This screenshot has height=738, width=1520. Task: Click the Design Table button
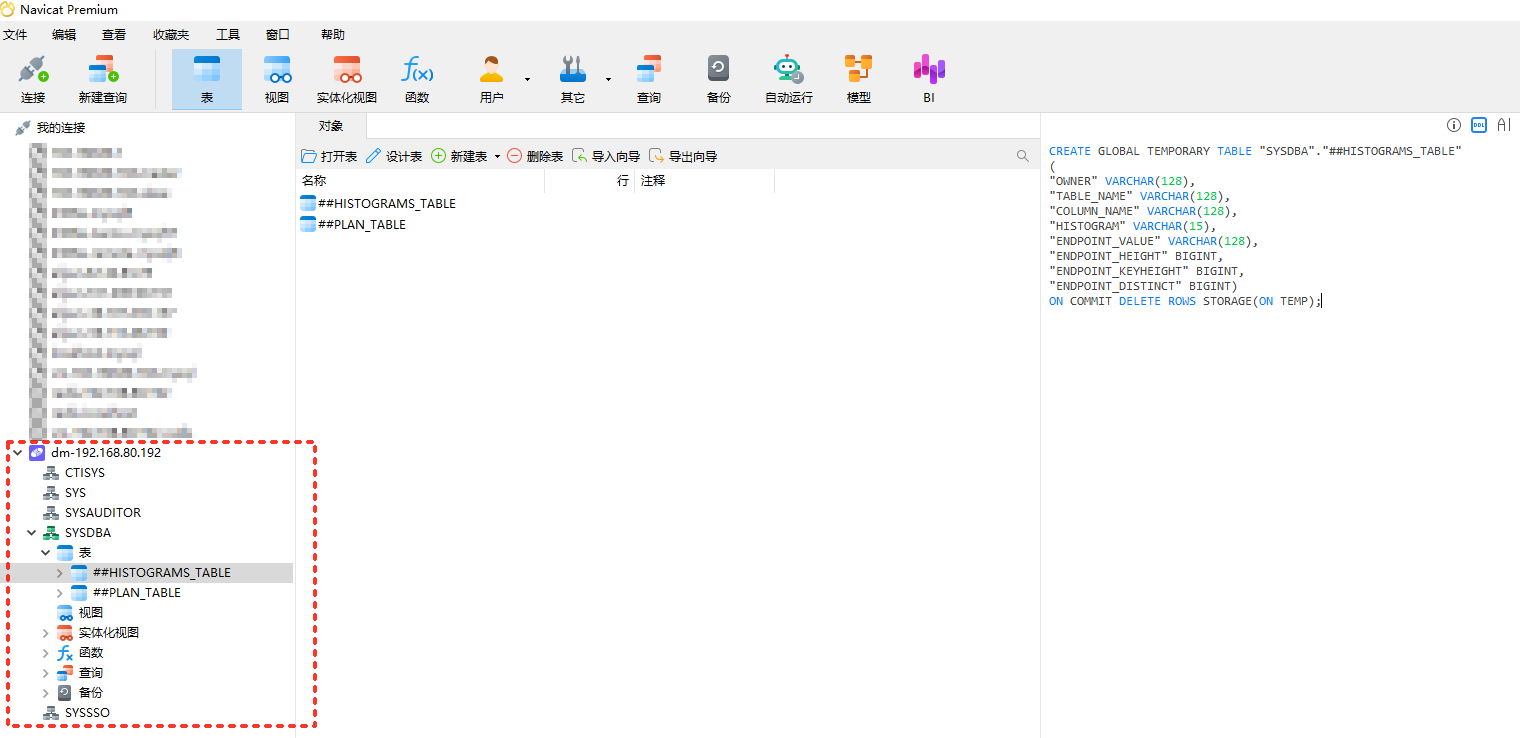click(x=394, y=157)
